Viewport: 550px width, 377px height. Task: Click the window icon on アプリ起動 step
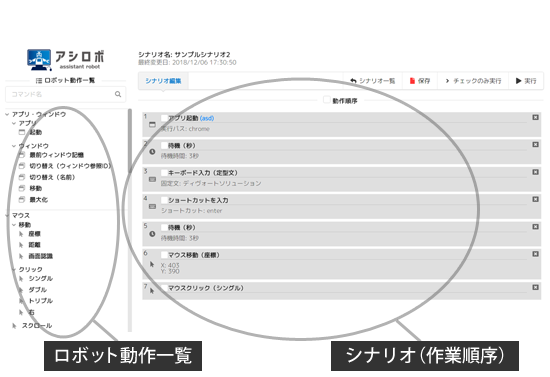coord(152,124)
